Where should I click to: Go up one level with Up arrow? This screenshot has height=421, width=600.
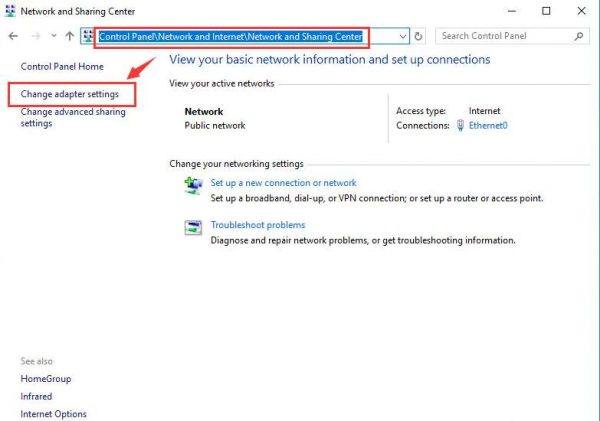[70, 36]
